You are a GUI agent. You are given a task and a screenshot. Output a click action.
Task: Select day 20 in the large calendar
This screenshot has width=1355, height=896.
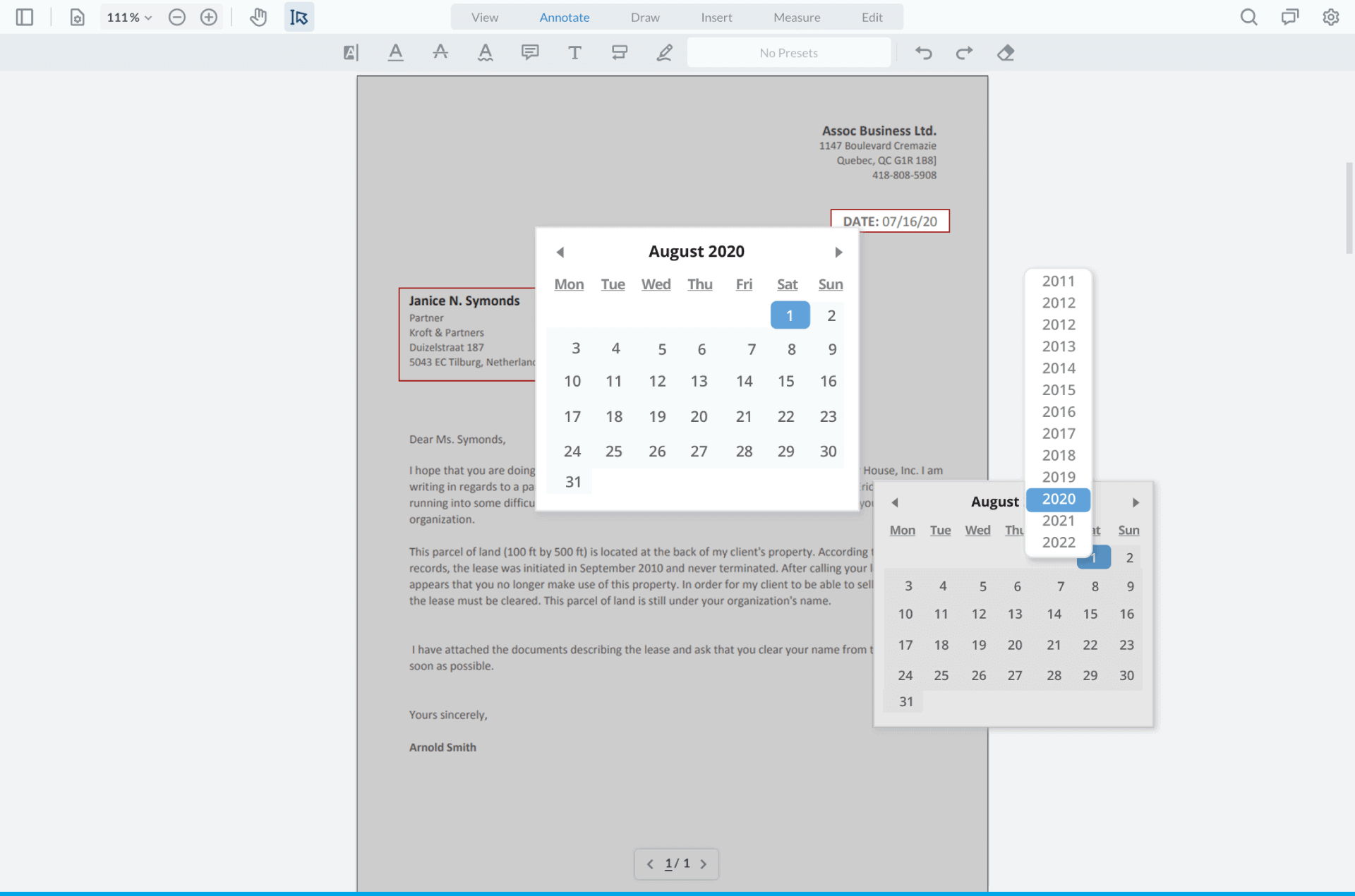699,417
